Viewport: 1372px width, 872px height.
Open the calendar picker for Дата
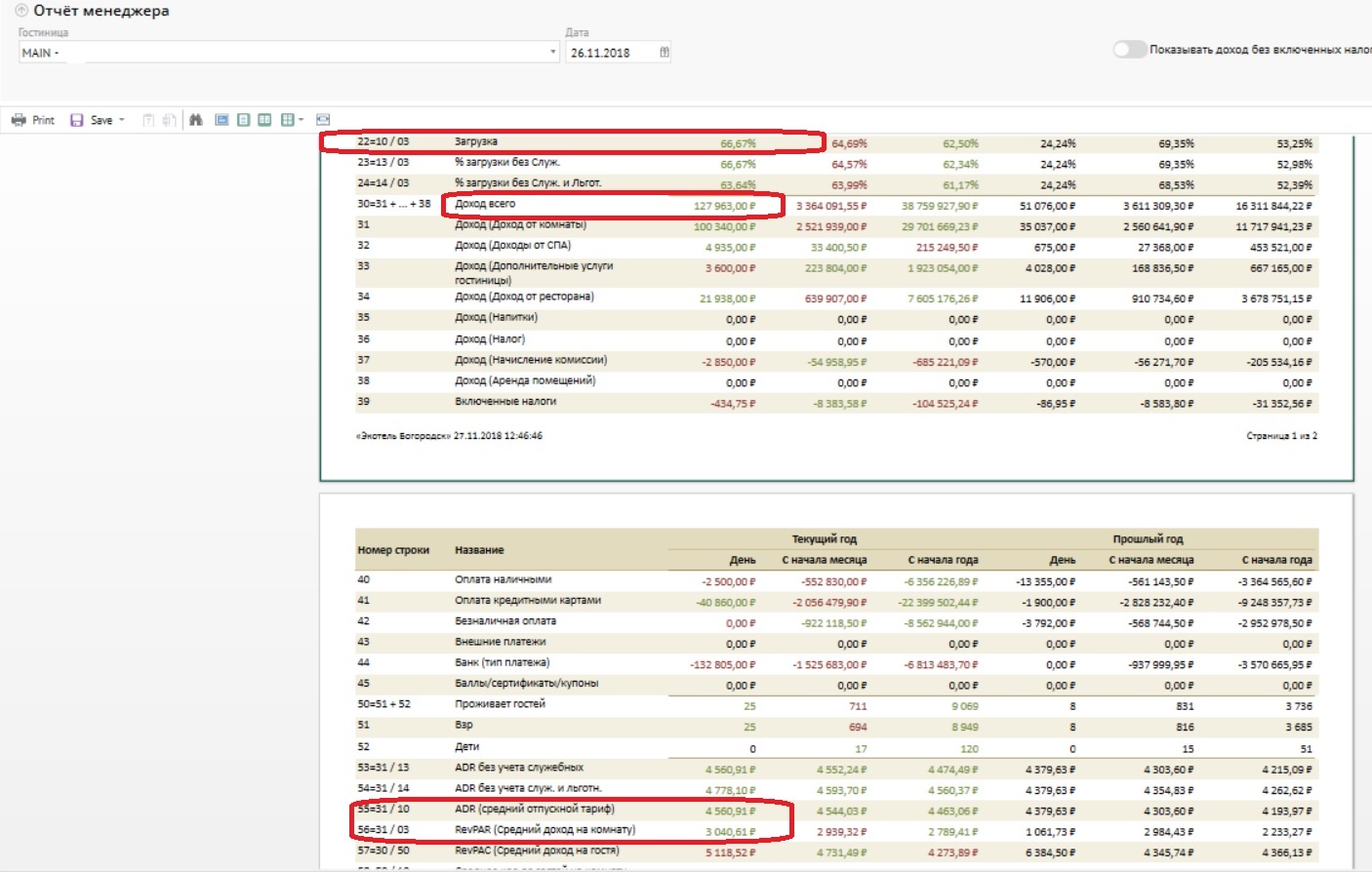665,53
